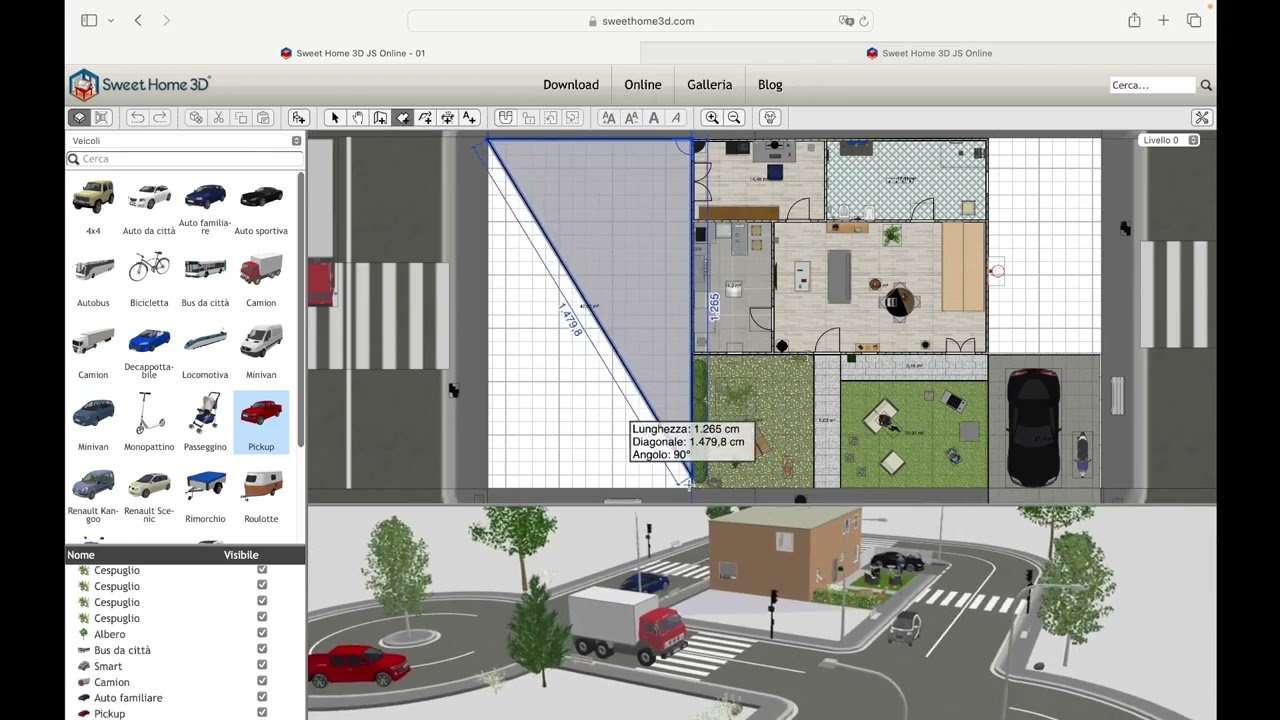Viewport: 1280px width, 720px height.
Task: Click the undo arrow icon
Action: 137,118
